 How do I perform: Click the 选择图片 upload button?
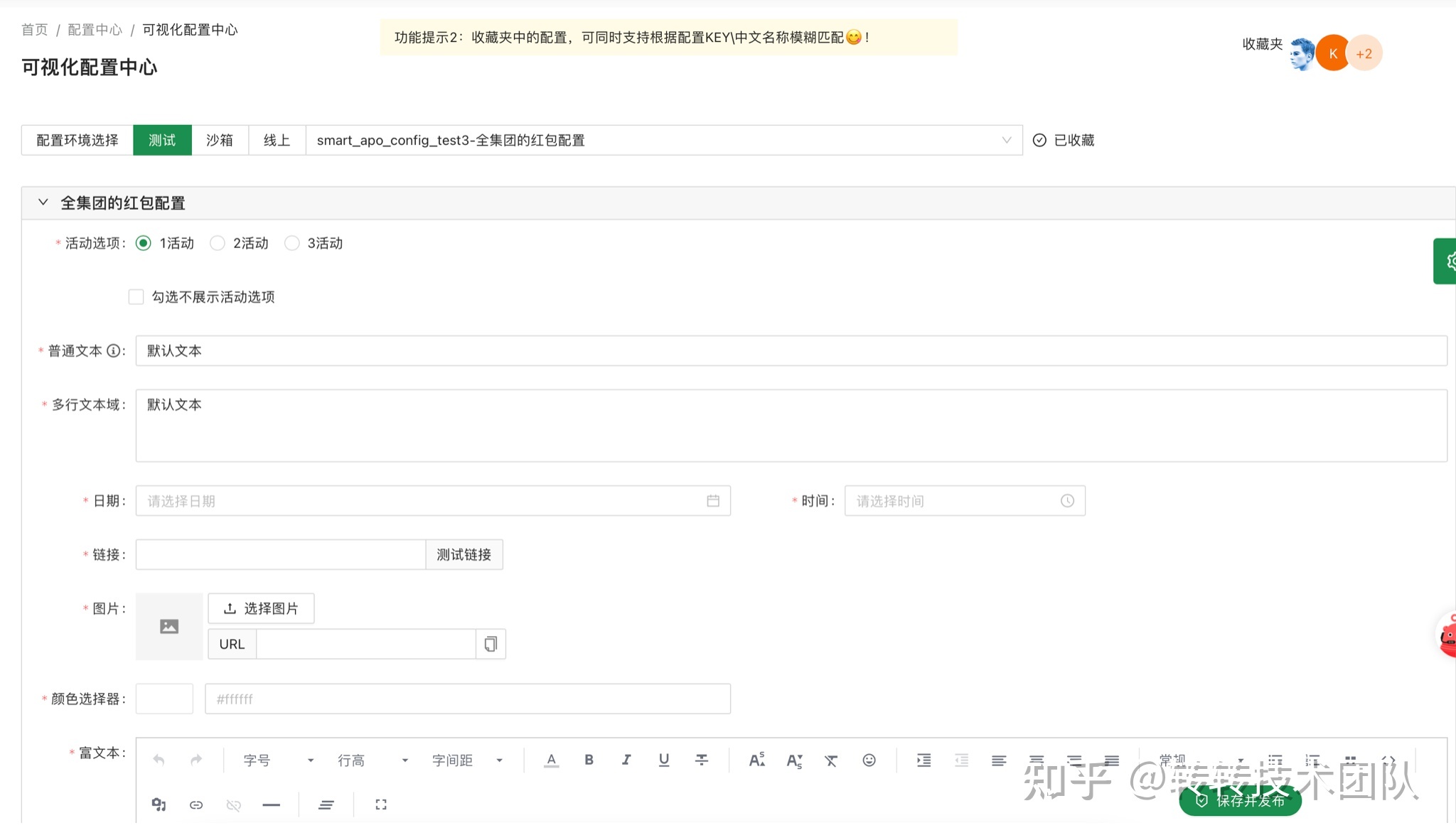click(261, 608)
